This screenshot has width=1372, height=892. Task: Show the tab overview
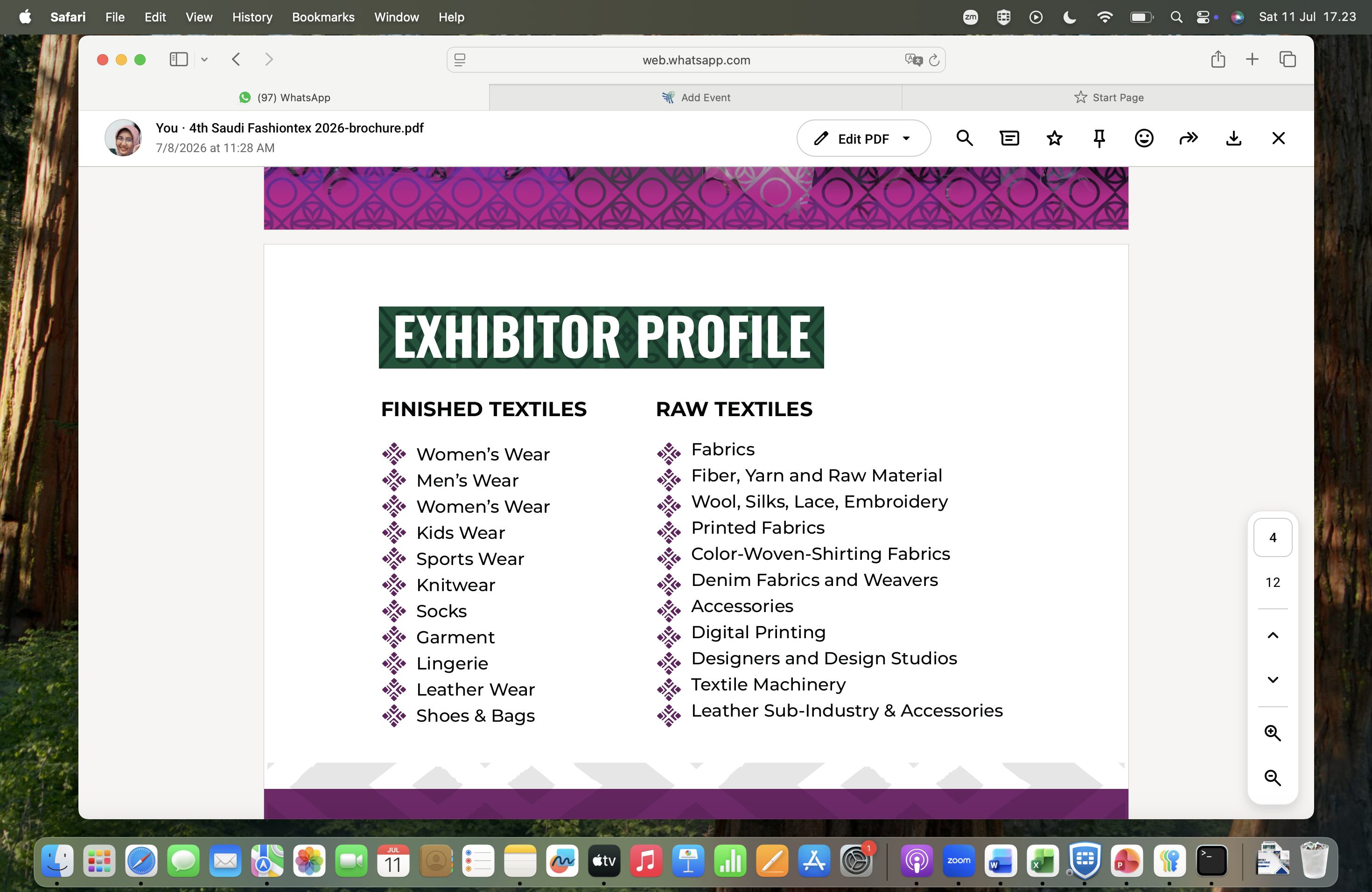(x=1288, y=59)
